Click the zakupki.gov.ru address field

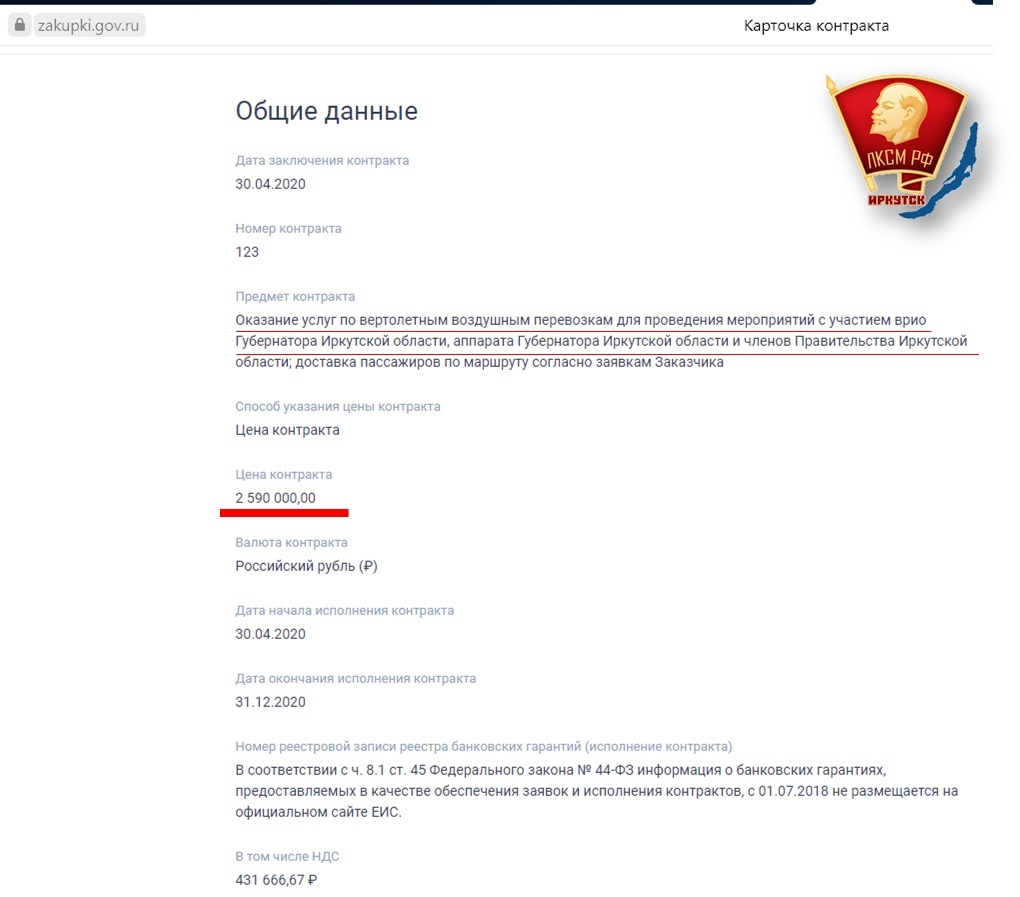tap(88, 25)
